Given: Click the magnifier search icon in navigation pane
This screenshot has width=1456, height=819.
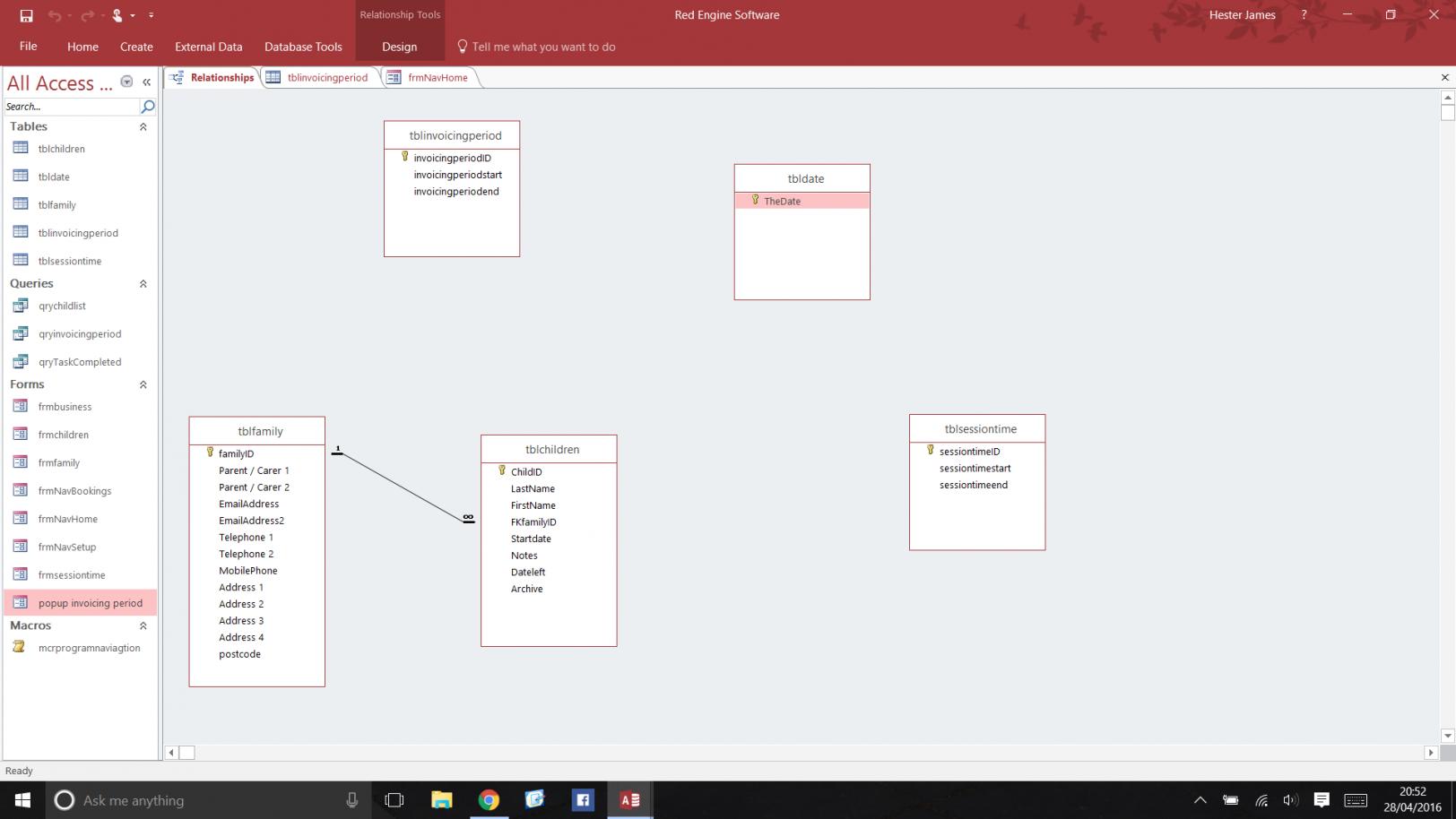Looking at the screenshot, I should (148, 107).
